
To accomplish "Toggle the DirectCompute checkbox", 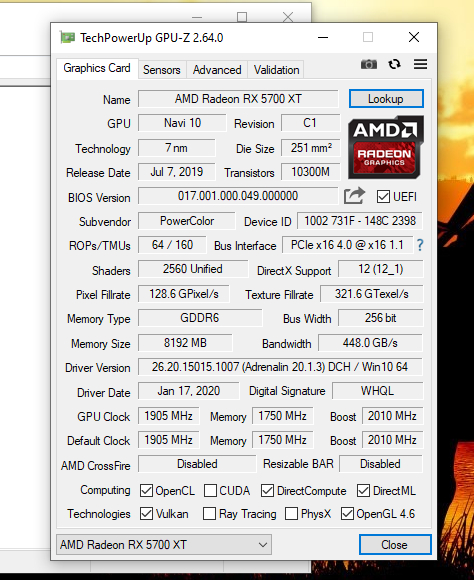I will click(x=267, y=490).
